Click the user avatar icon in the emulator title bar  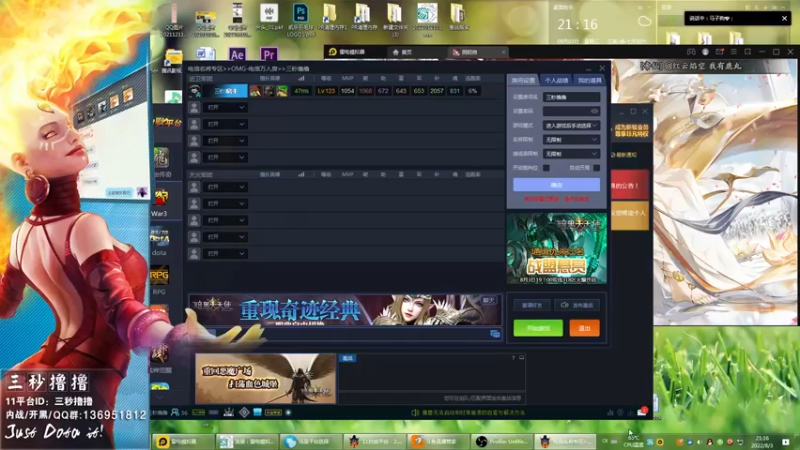pos(705,52)
